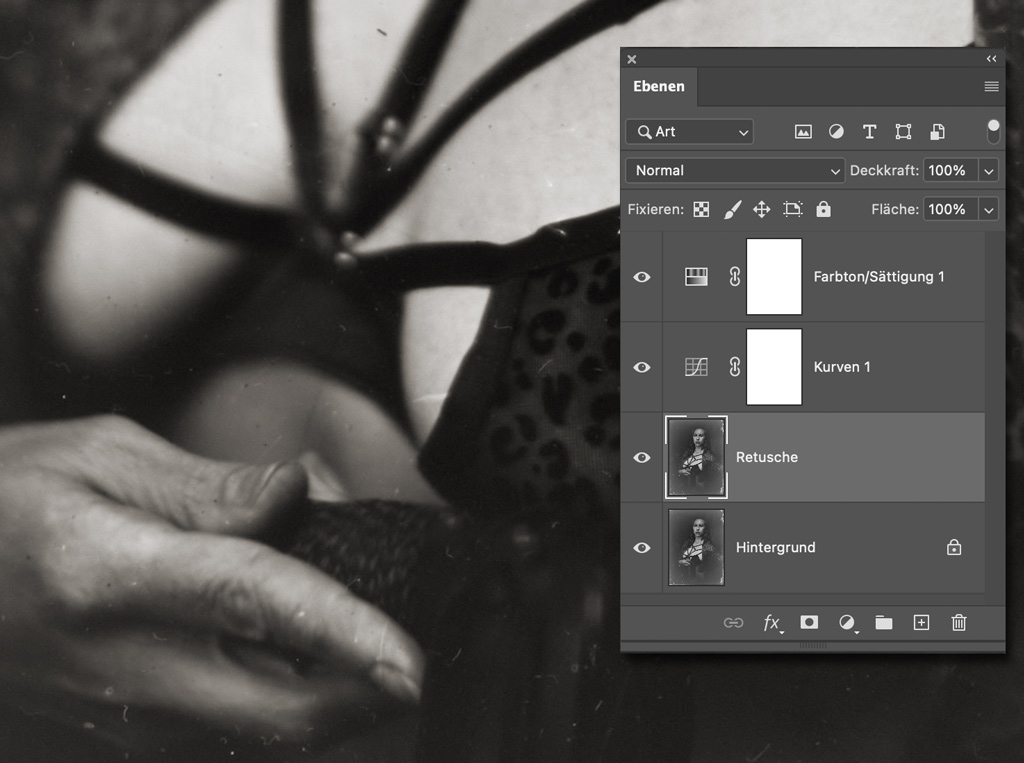Hide the Kurven 1 layer
This screenshot has height=763, width=1024.
click(642, 367)
